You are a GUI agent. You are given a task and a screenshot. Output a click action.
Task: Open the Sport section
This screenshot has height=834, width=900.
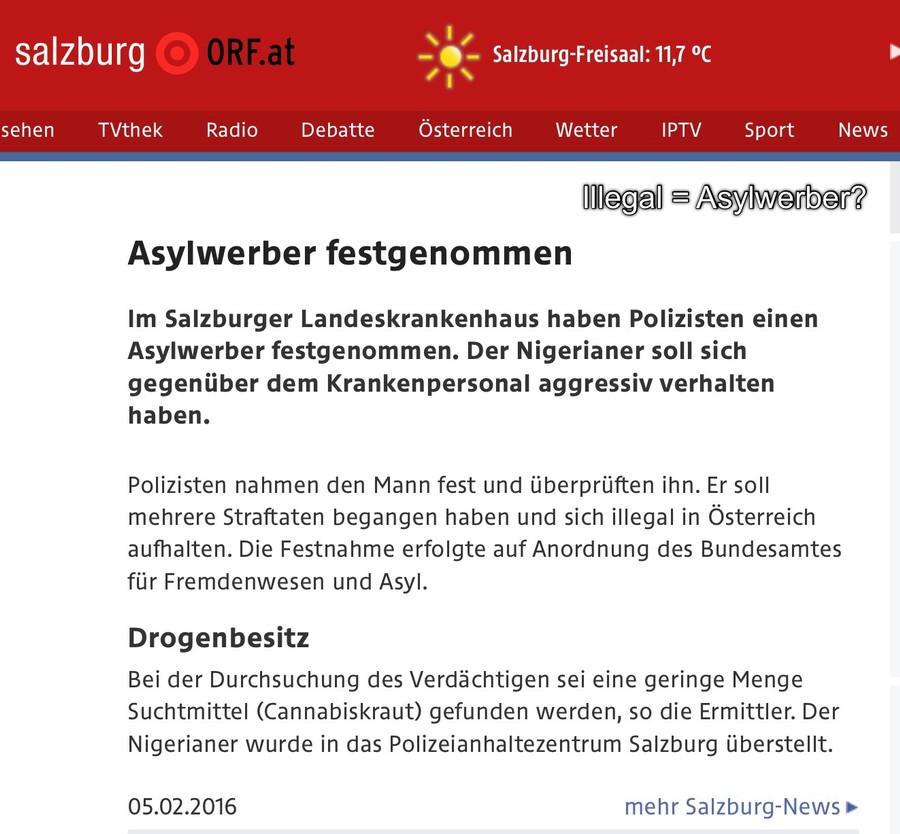pyautogui.click(x=769, y=130)
